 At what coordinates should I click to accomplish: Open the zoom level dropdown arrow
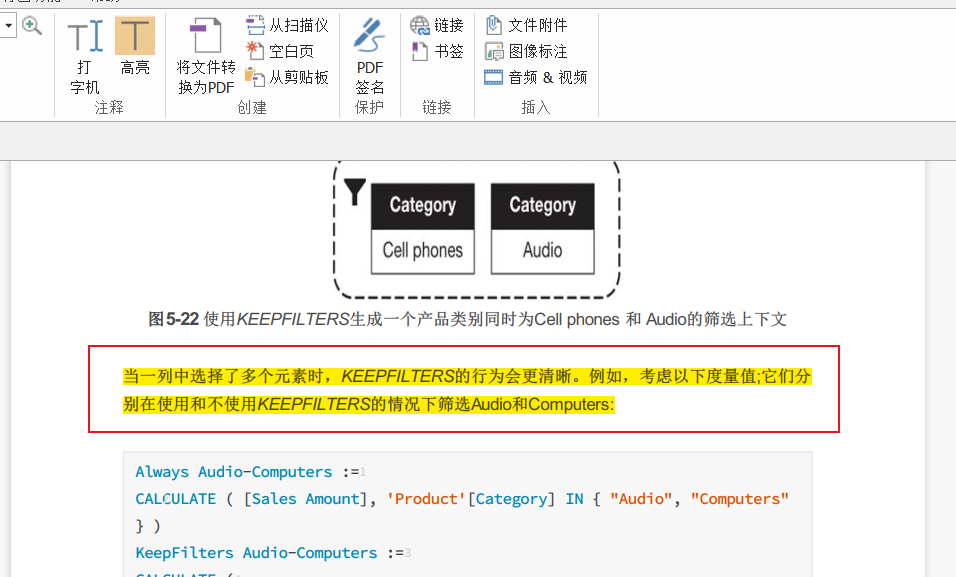pos(9,26)
